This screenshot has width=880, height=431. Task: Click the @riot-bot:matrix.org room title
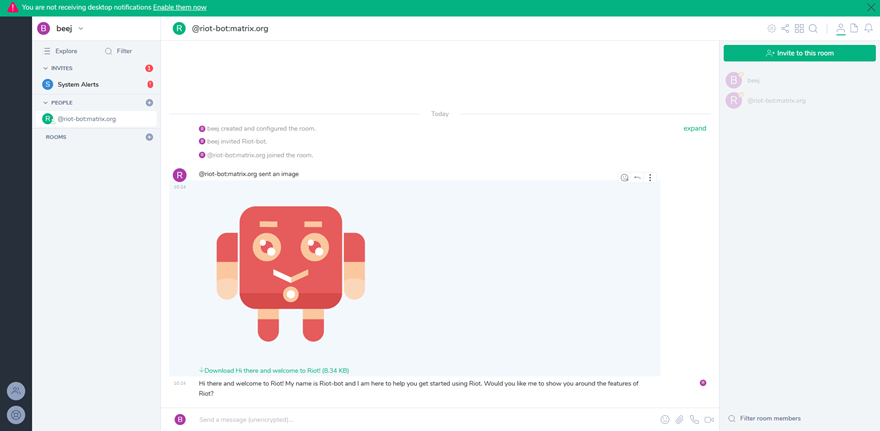click(x=230, y=29)
